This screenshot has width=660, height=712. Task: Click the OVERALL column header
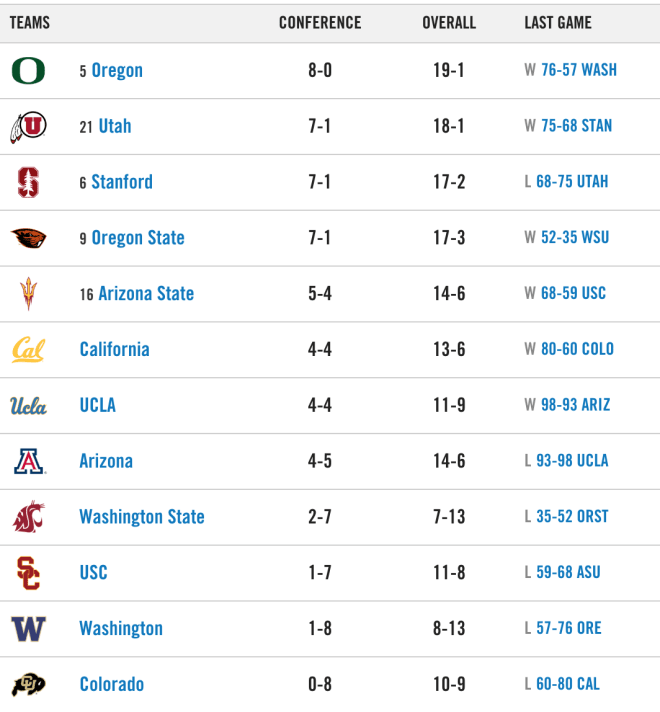[x=449, y=23]
